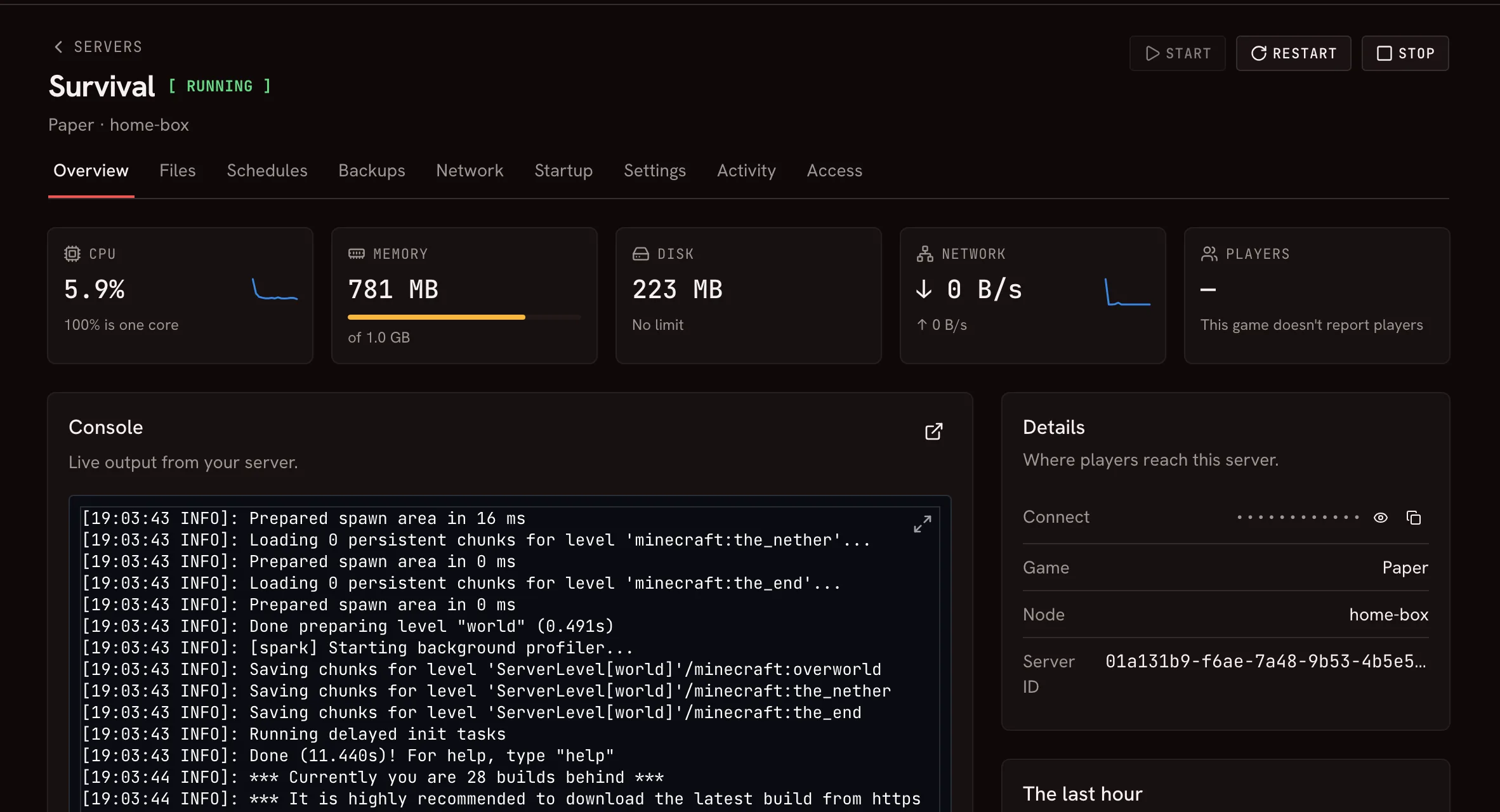Viewport: 1500px width, 812px height.
Task: Click the home-box Node value
Action: 1388,615
